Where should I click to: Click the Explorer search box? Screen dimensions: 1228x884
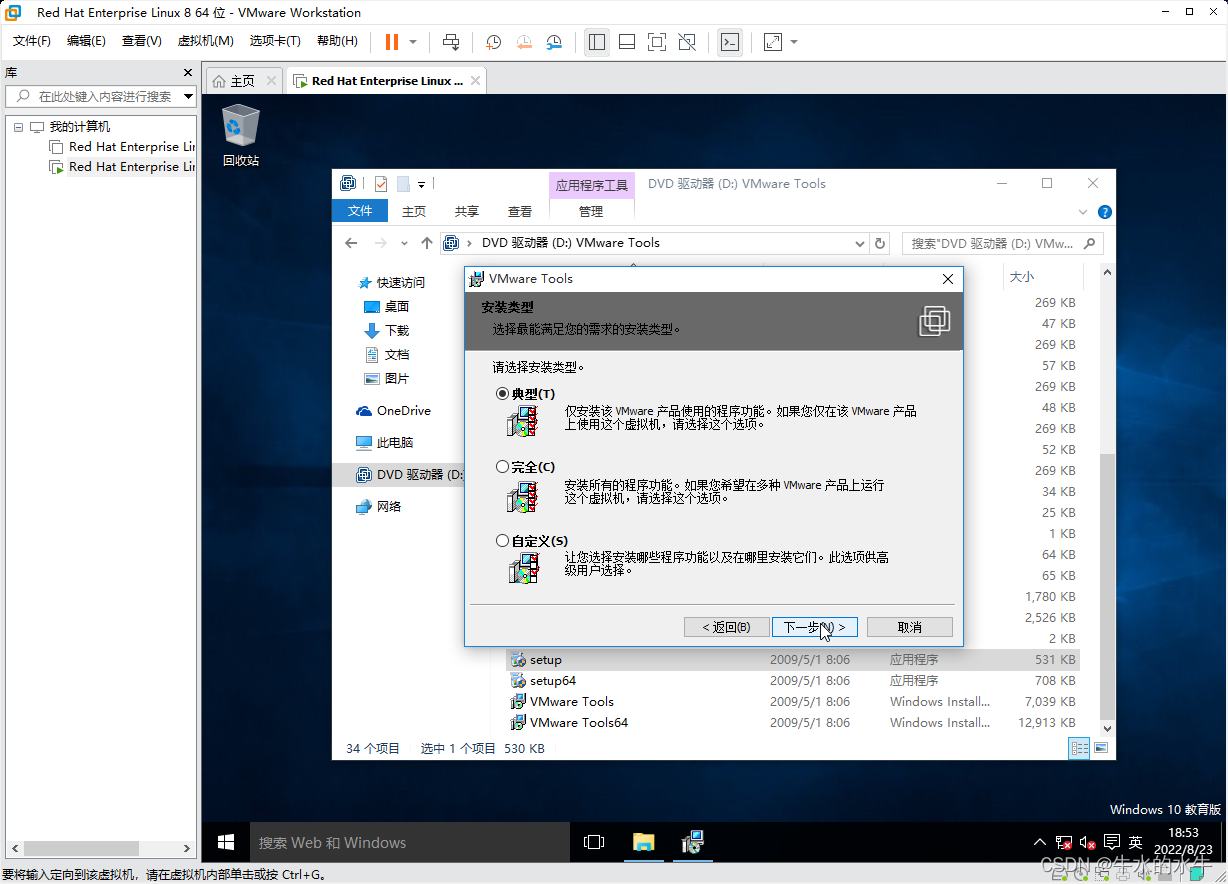pyautogui.click(x=1002, y=243)
